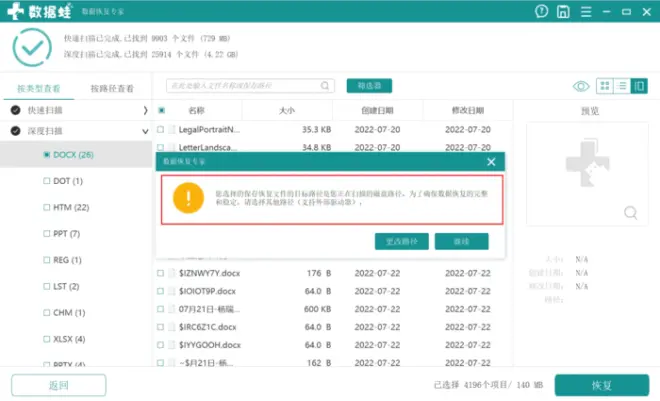
Task: Click the 返回 back button
Action: [59, 385]
